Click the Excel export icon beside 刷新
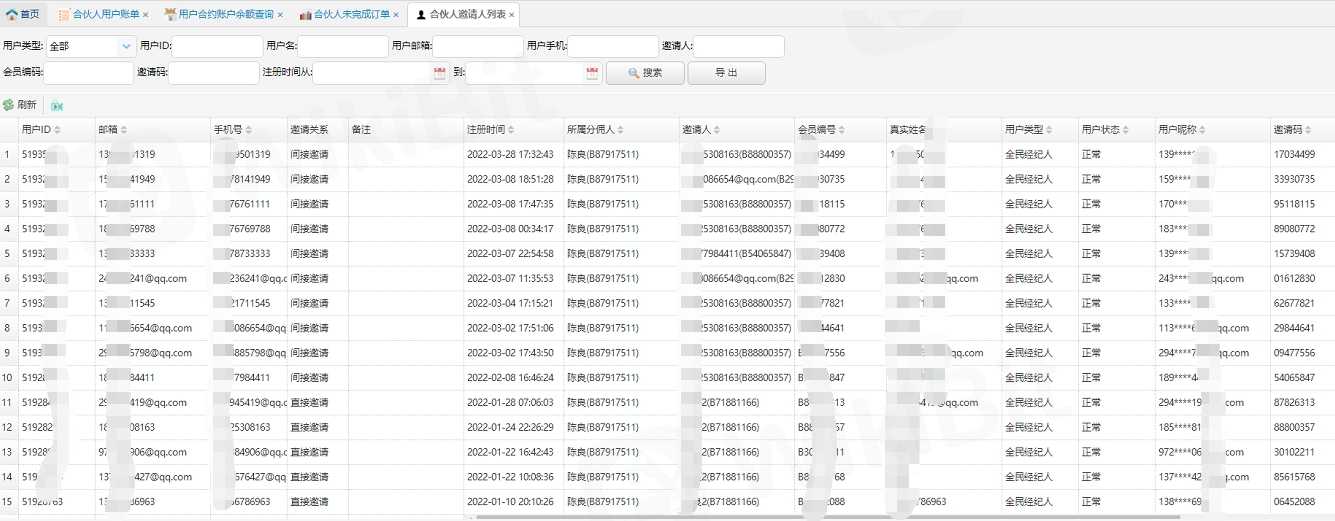Image resolution: width=1335 pixels, height=521 pixels. [x=57, y=105]
